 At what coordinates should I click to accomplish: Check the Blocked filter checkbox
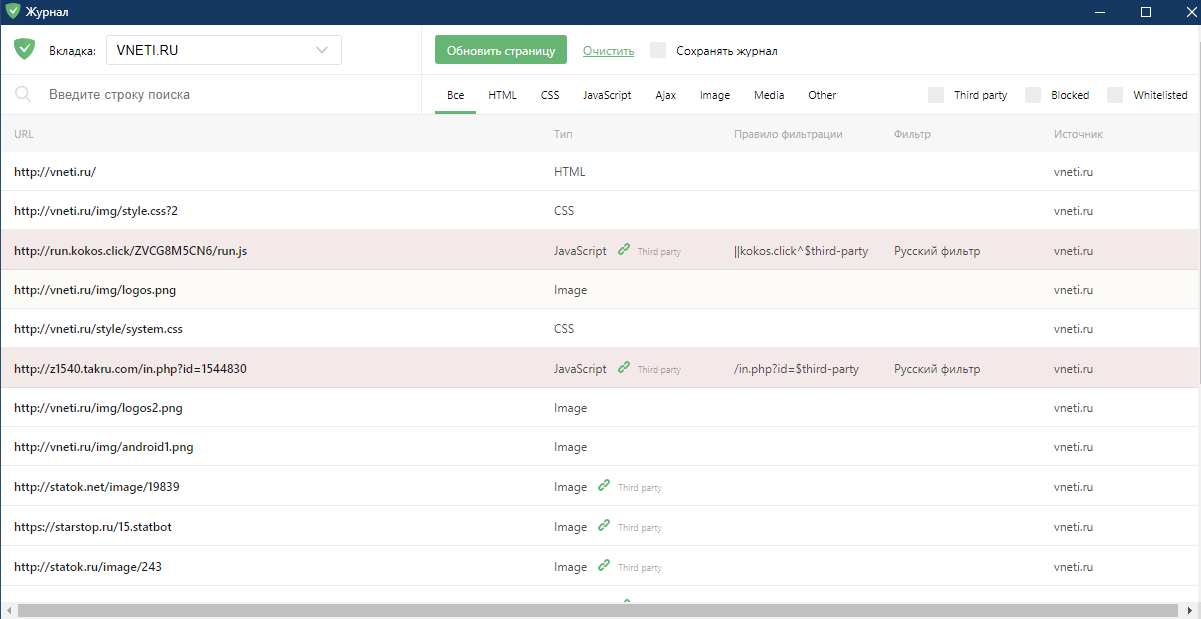click(x=1033, y=95)
